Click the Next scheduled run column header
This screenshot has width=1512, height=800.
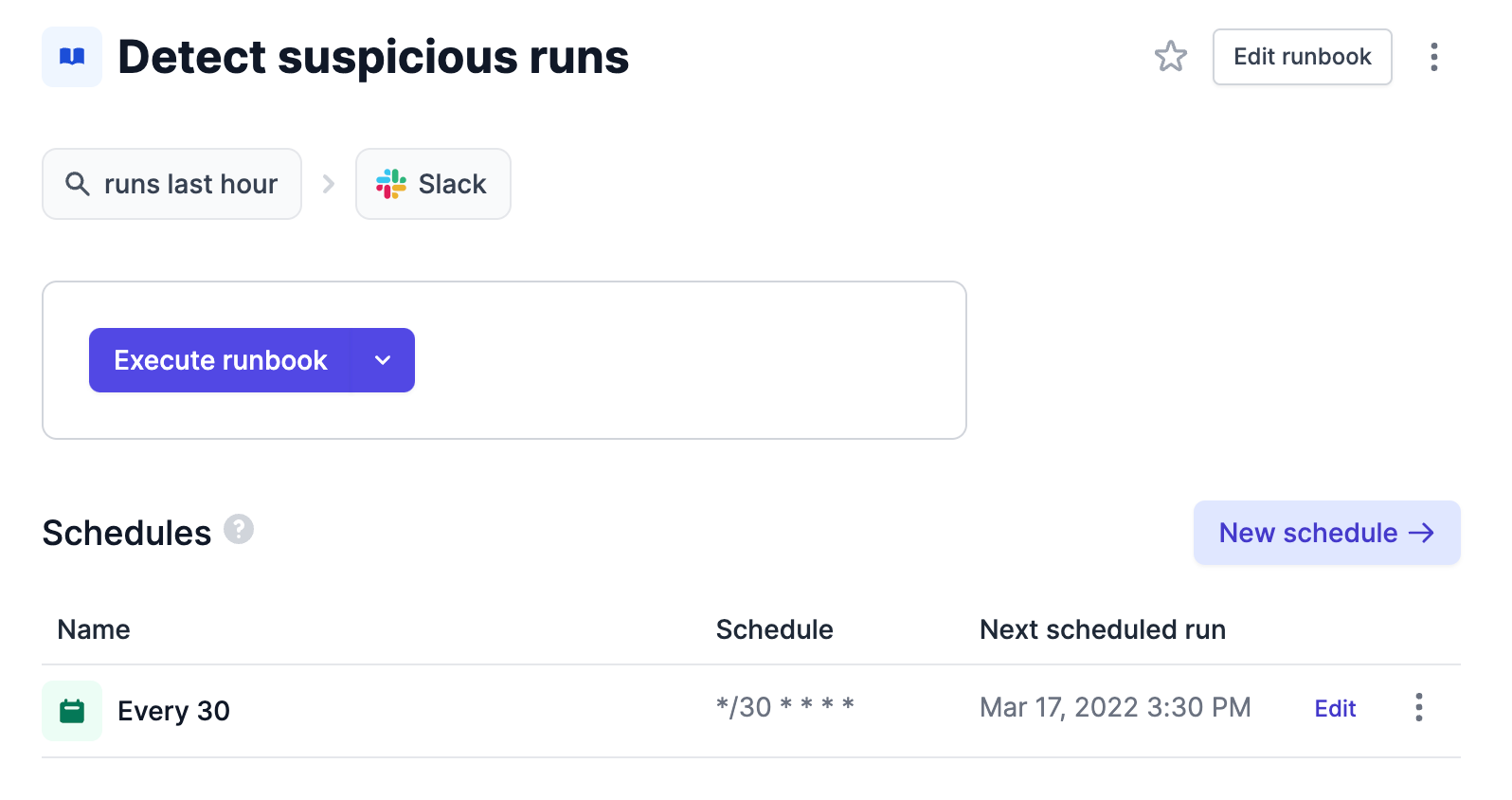coord(1103,629)
